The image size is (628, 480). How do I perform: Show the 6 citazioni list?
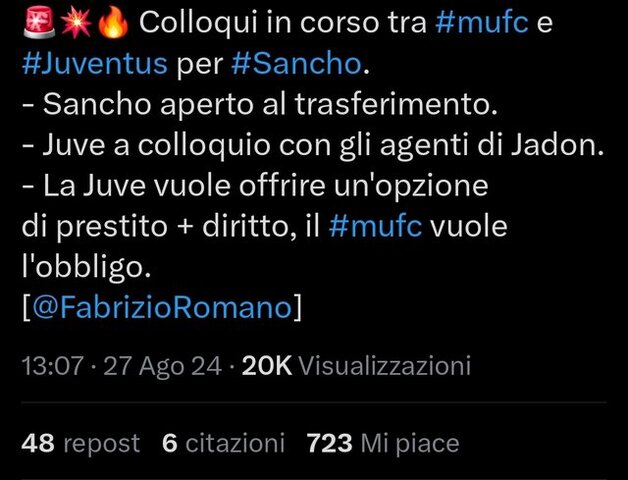223,444
